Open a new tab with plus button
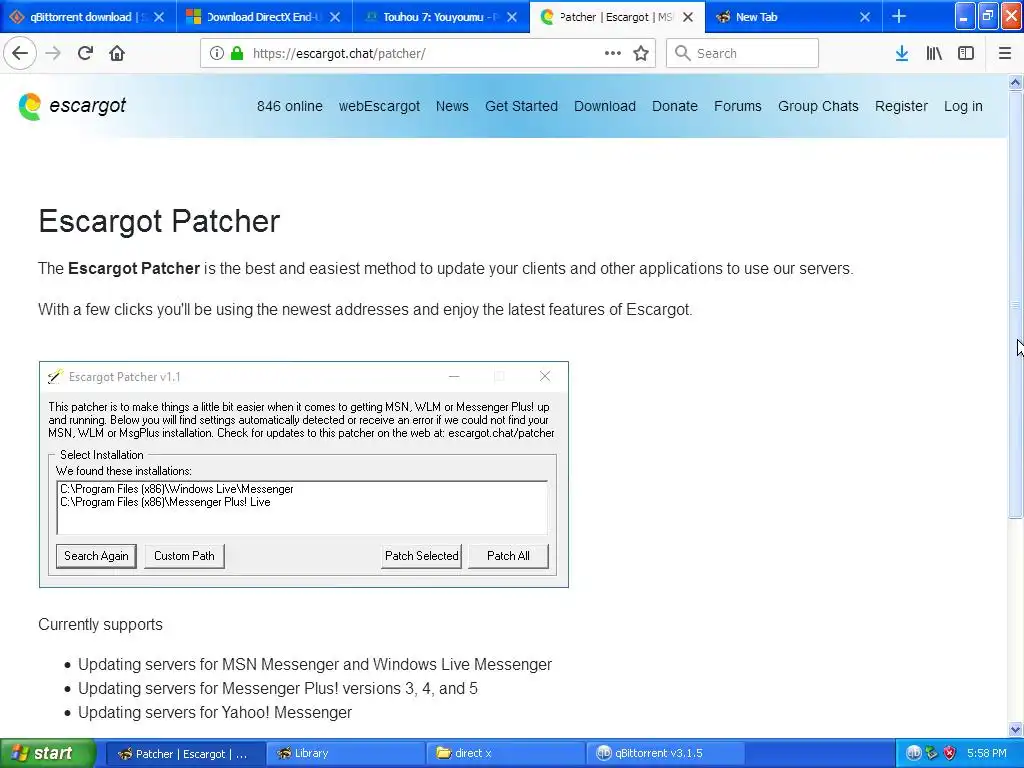This screenshot has width=1024, height=768. pos(899,16)
